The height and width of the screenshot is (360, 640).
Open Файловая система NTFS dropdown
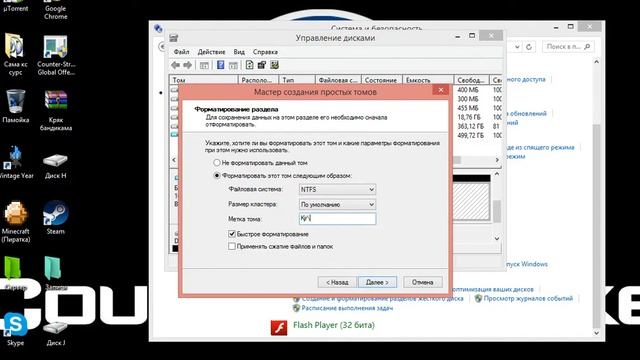[337, 189]
